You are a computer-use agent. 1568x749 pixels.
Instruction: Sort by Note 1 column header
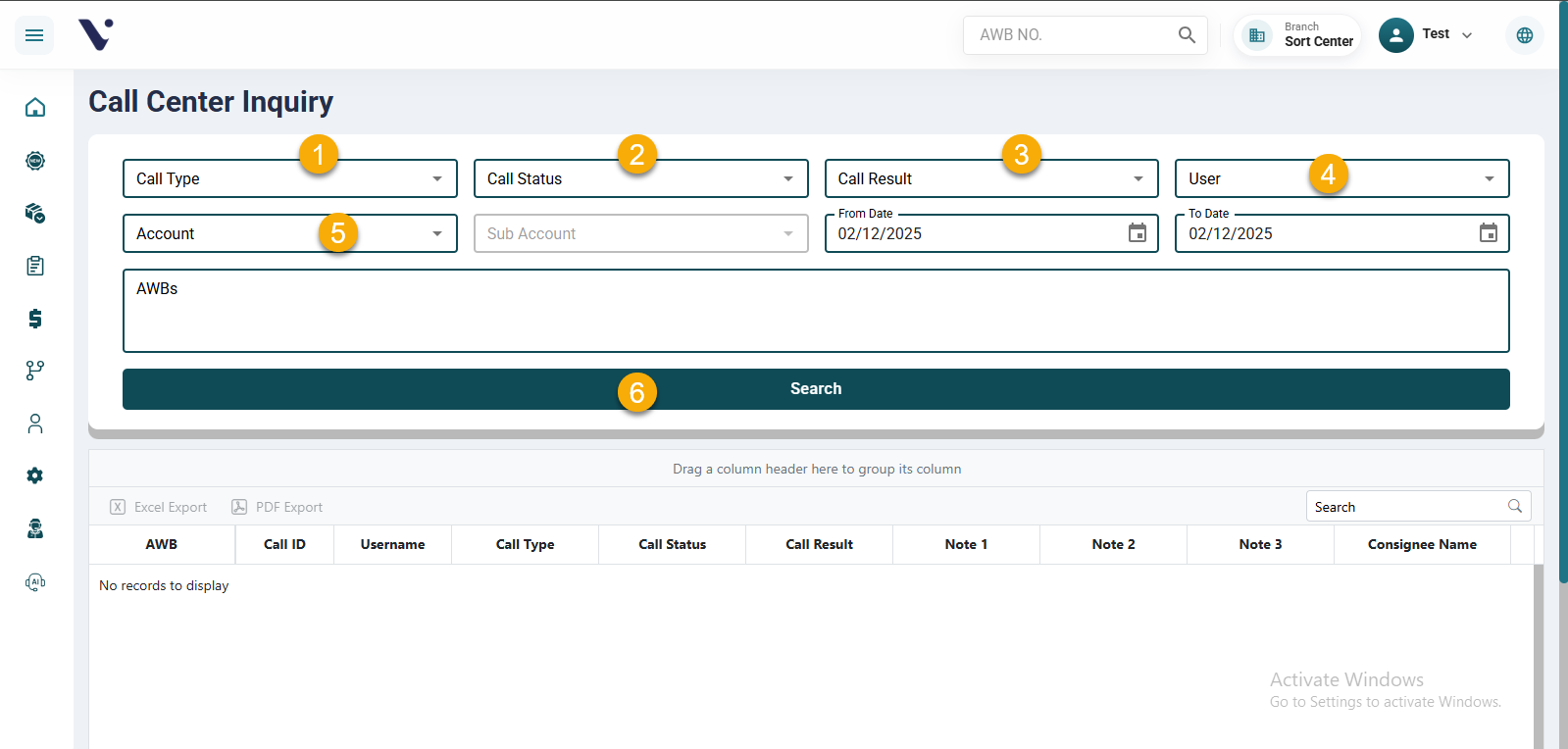click(x=966, y=544)
